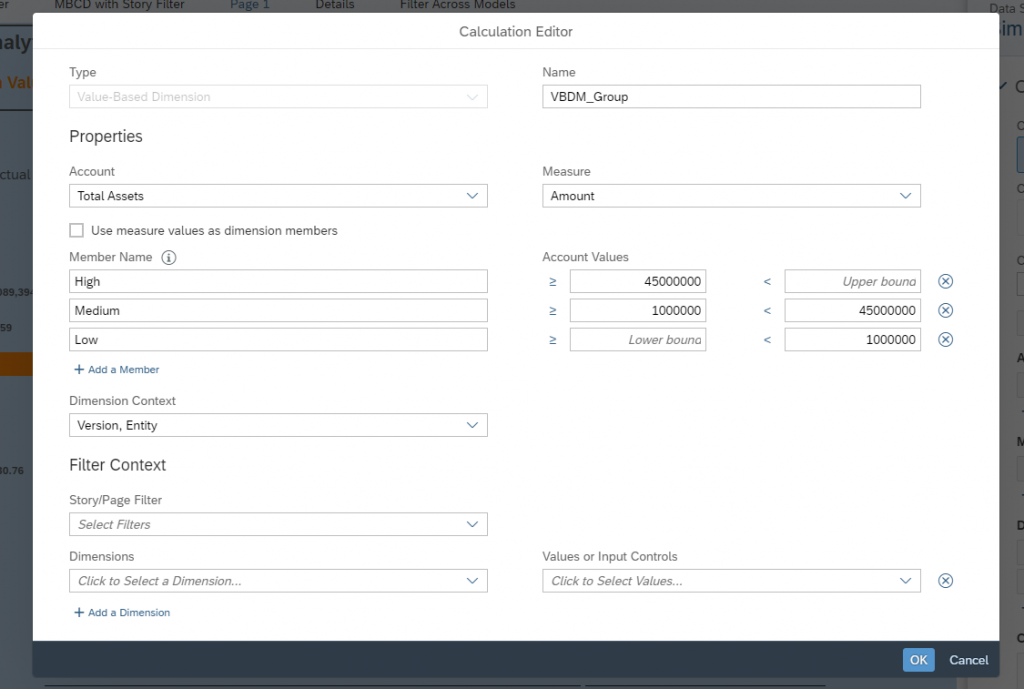Click less-than operator in Low row
Viewport: 1024px width, 689px height.
pos(767,340)
